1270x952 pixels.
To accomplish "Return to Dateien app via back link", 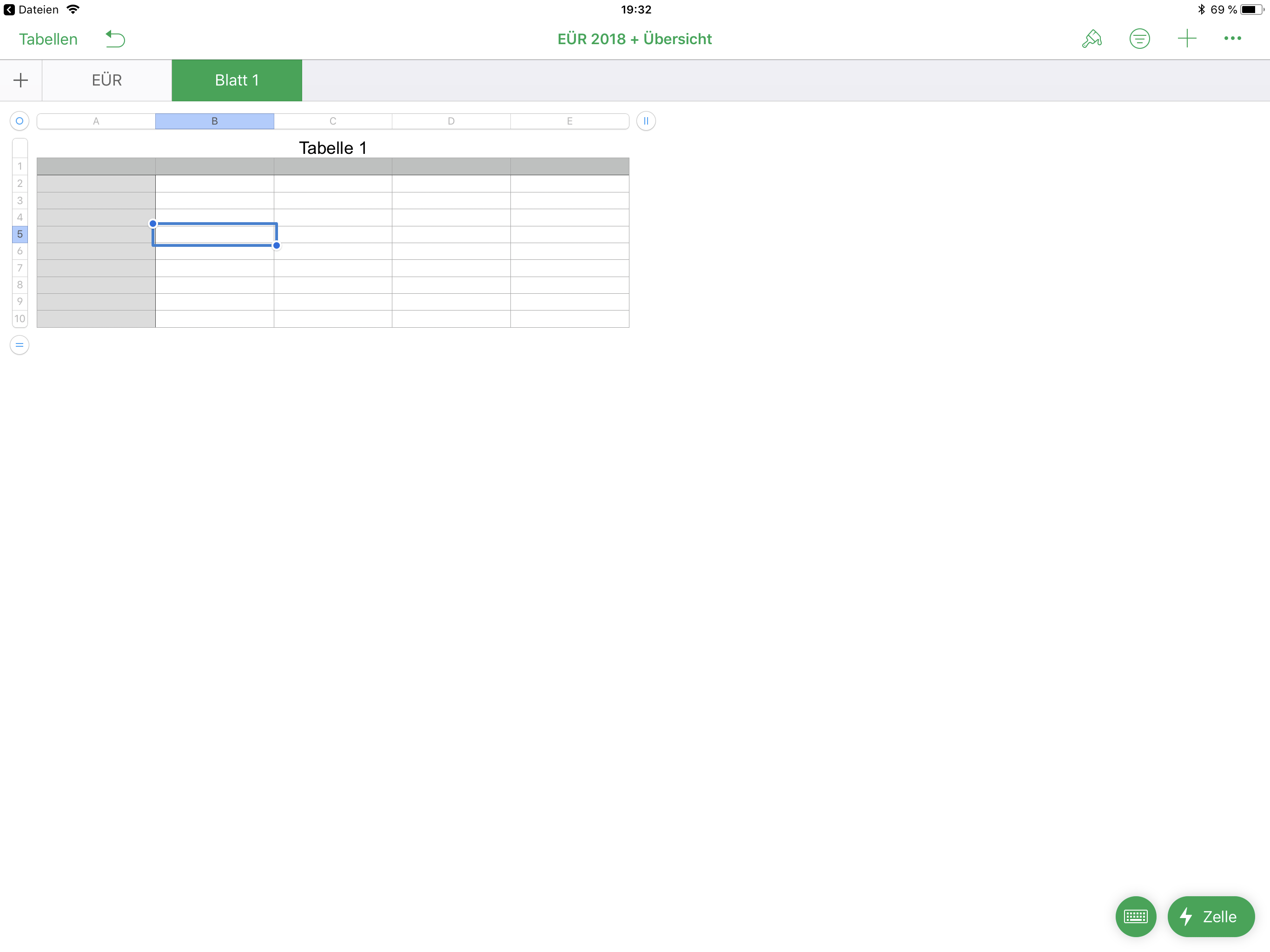I will point(32,10).
